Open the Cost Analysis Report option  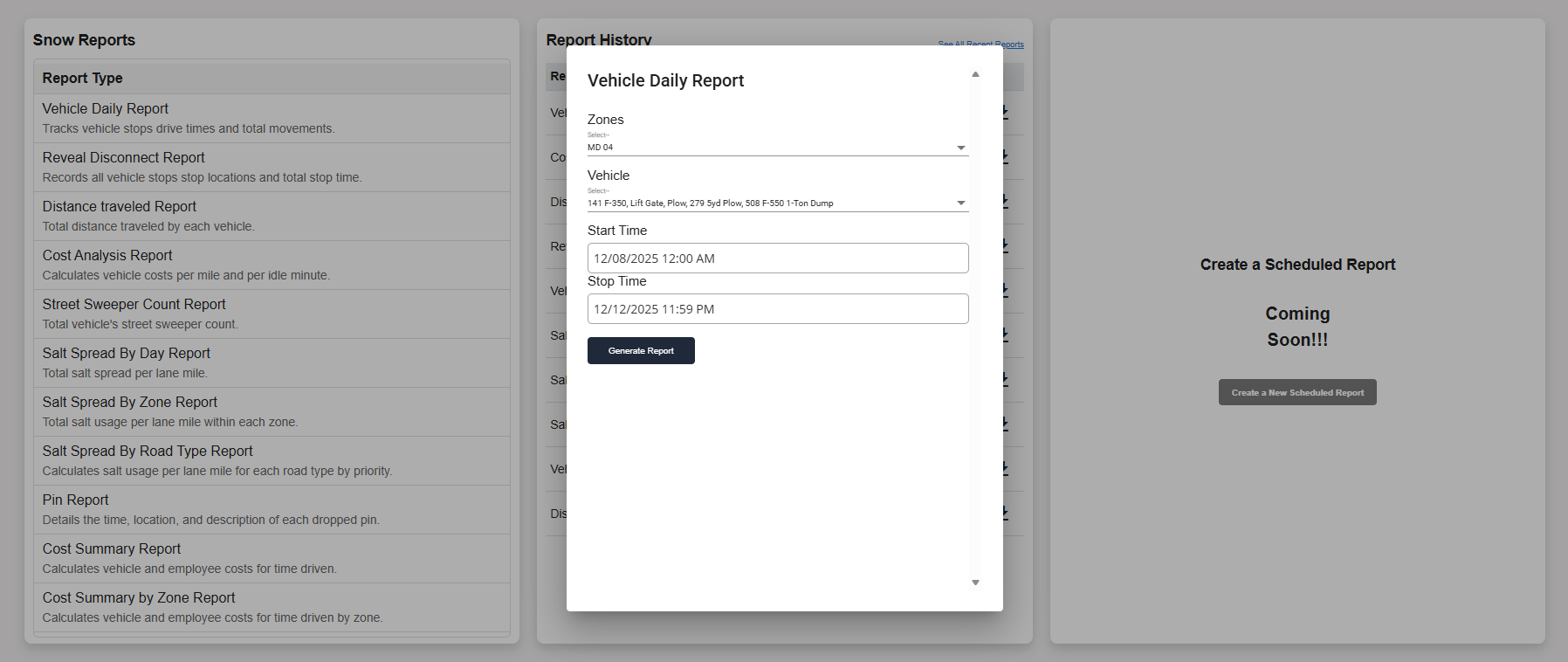[x=107, y=256]
